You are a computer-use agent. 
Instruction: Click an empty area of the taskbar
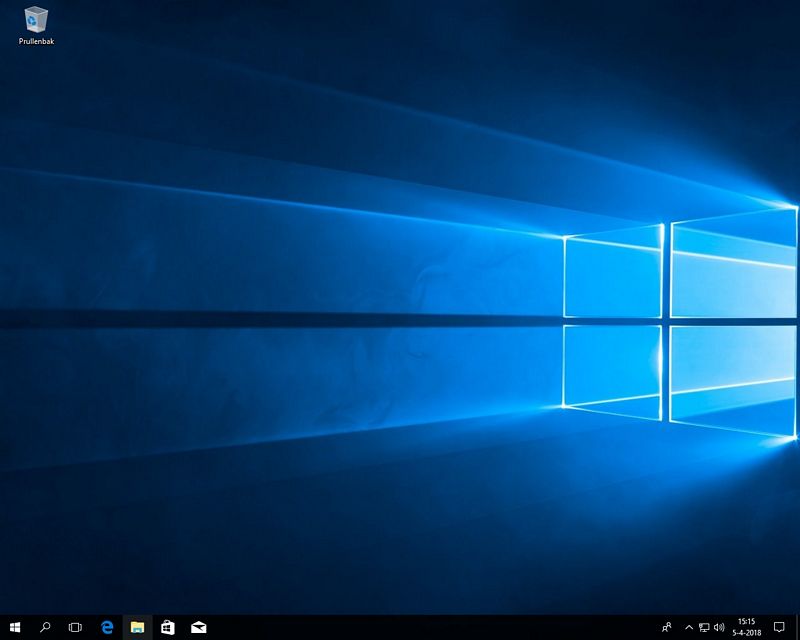pyautogui.click(x=420, y=627)
